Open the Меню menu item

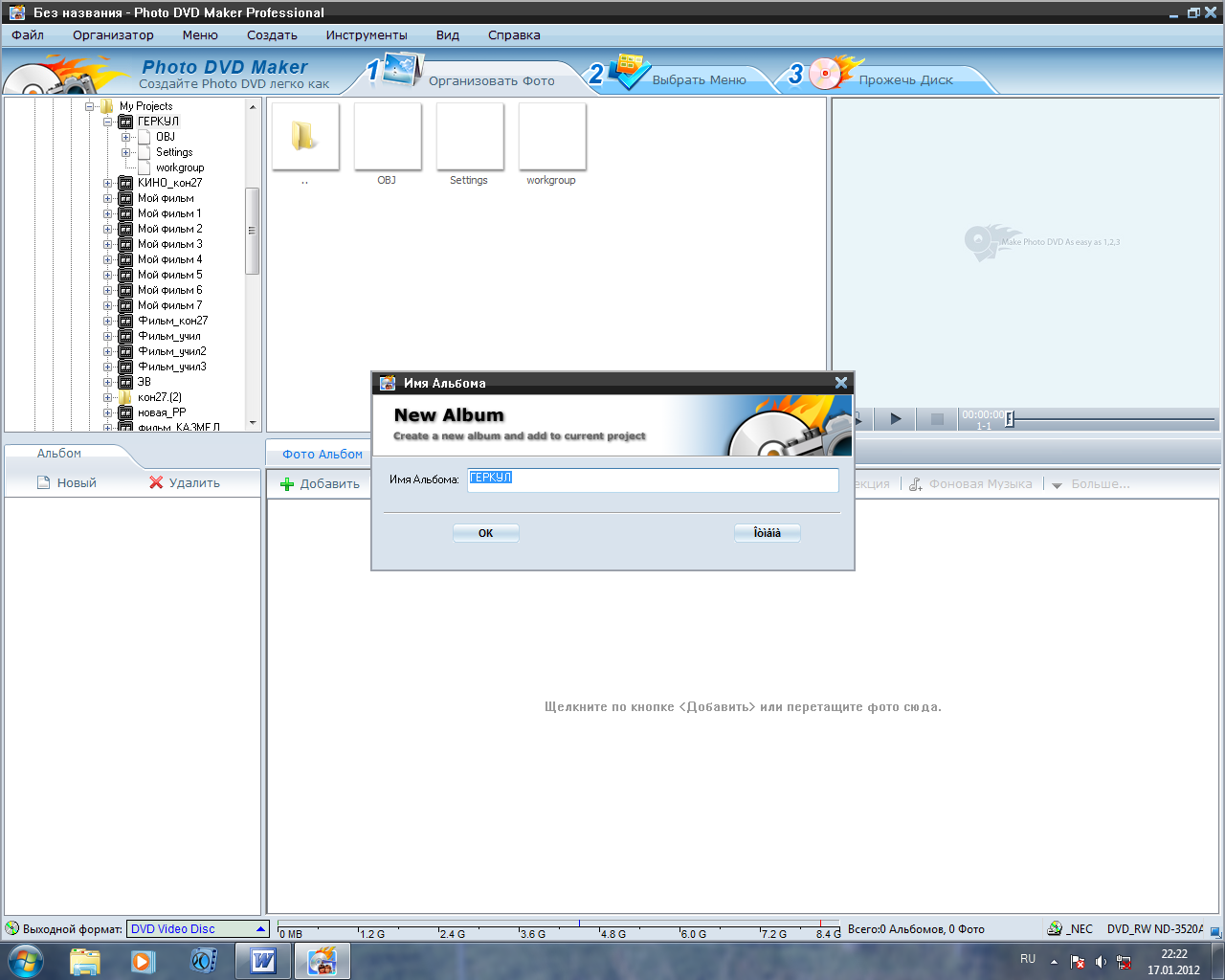[x=200, y=35]
